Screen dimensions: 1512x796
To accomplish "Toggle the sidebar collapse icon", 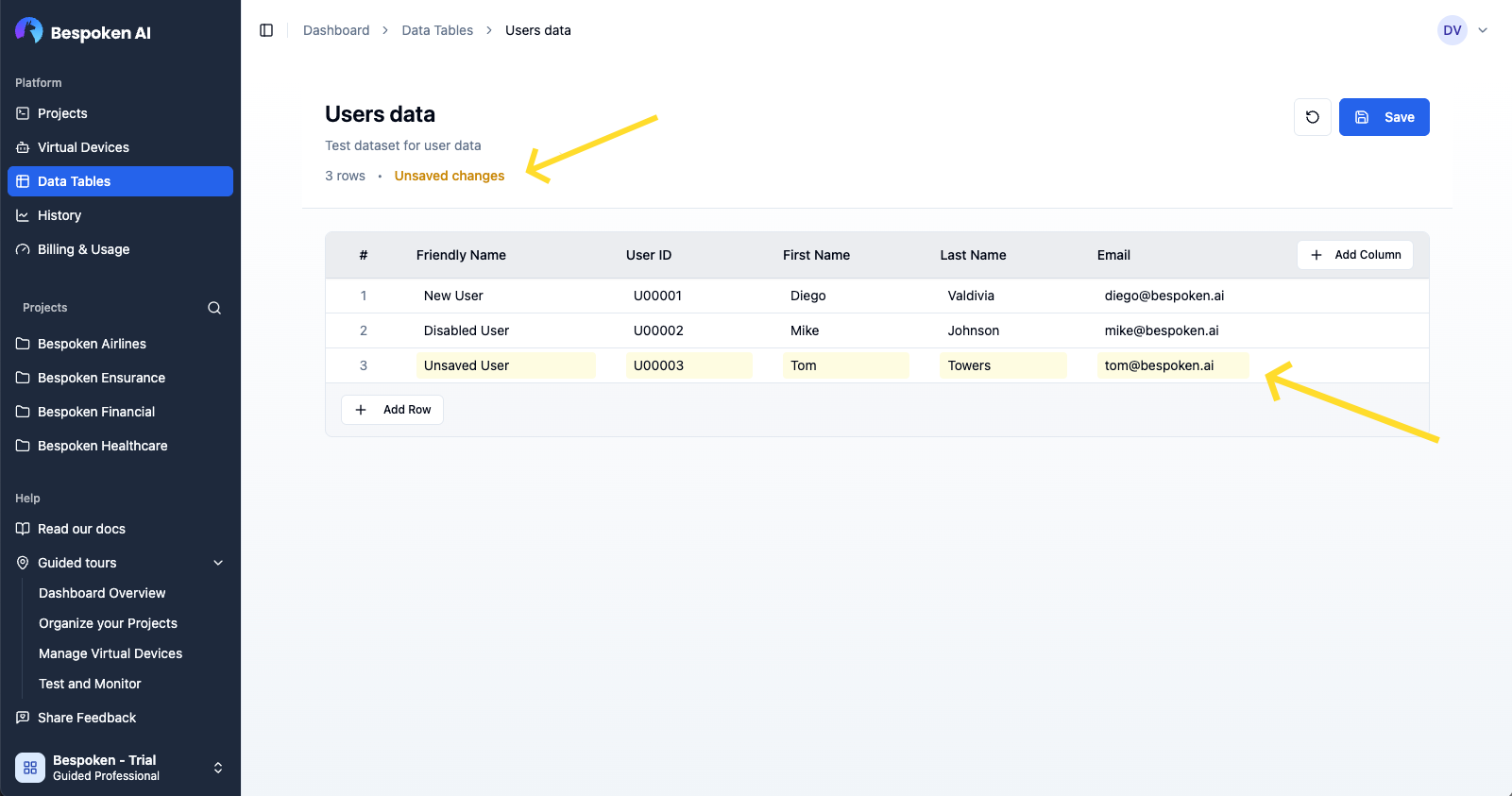I will click(266, 30).
